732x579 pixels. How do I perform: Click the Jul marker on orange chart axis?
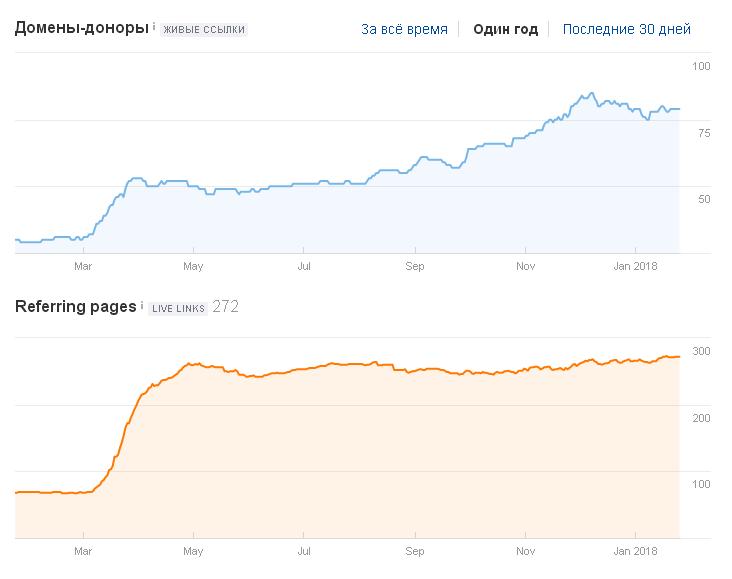(304, 551)
